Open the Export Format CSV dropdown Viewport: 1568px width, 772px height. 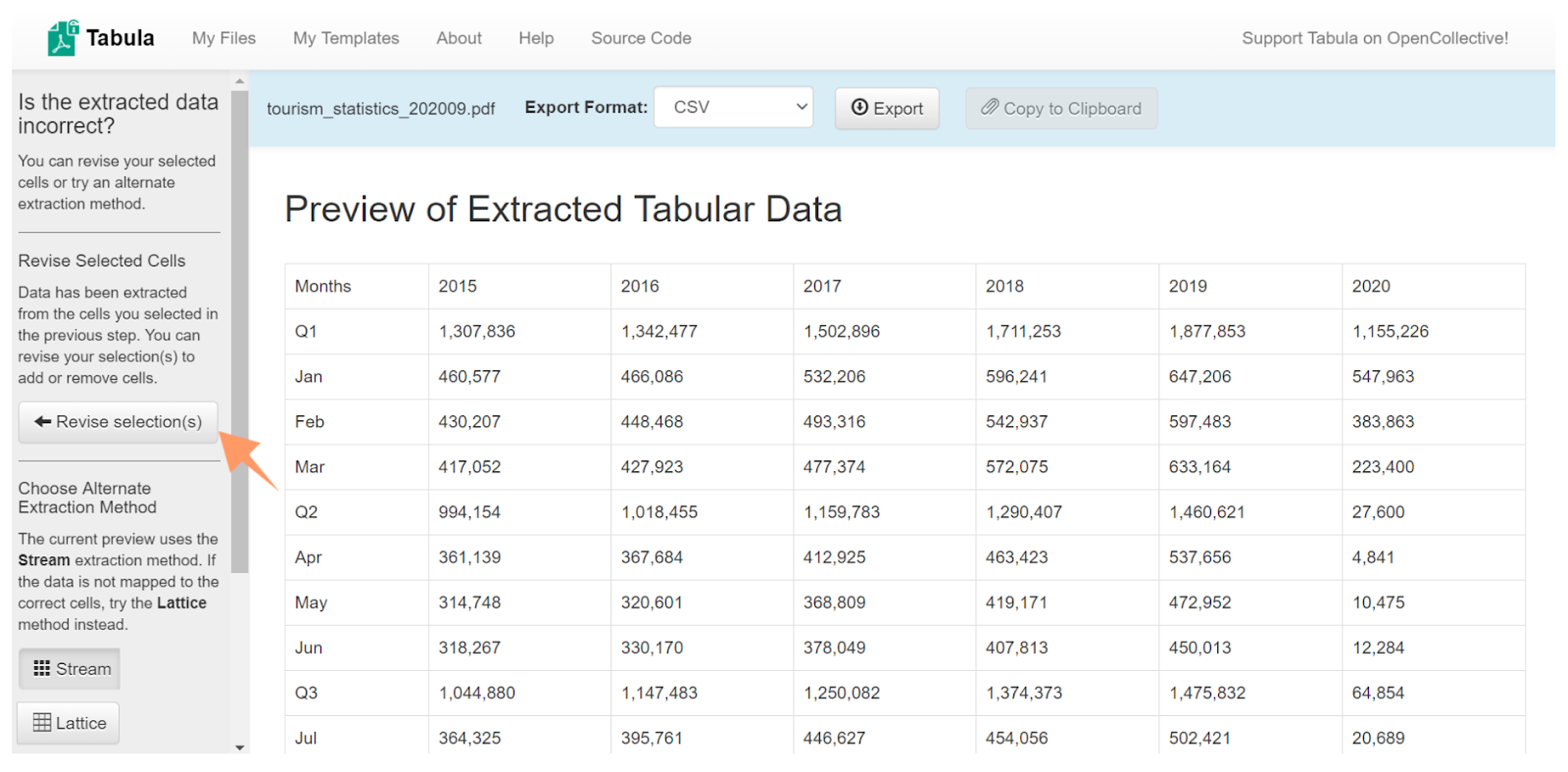[x=734, y=107]
